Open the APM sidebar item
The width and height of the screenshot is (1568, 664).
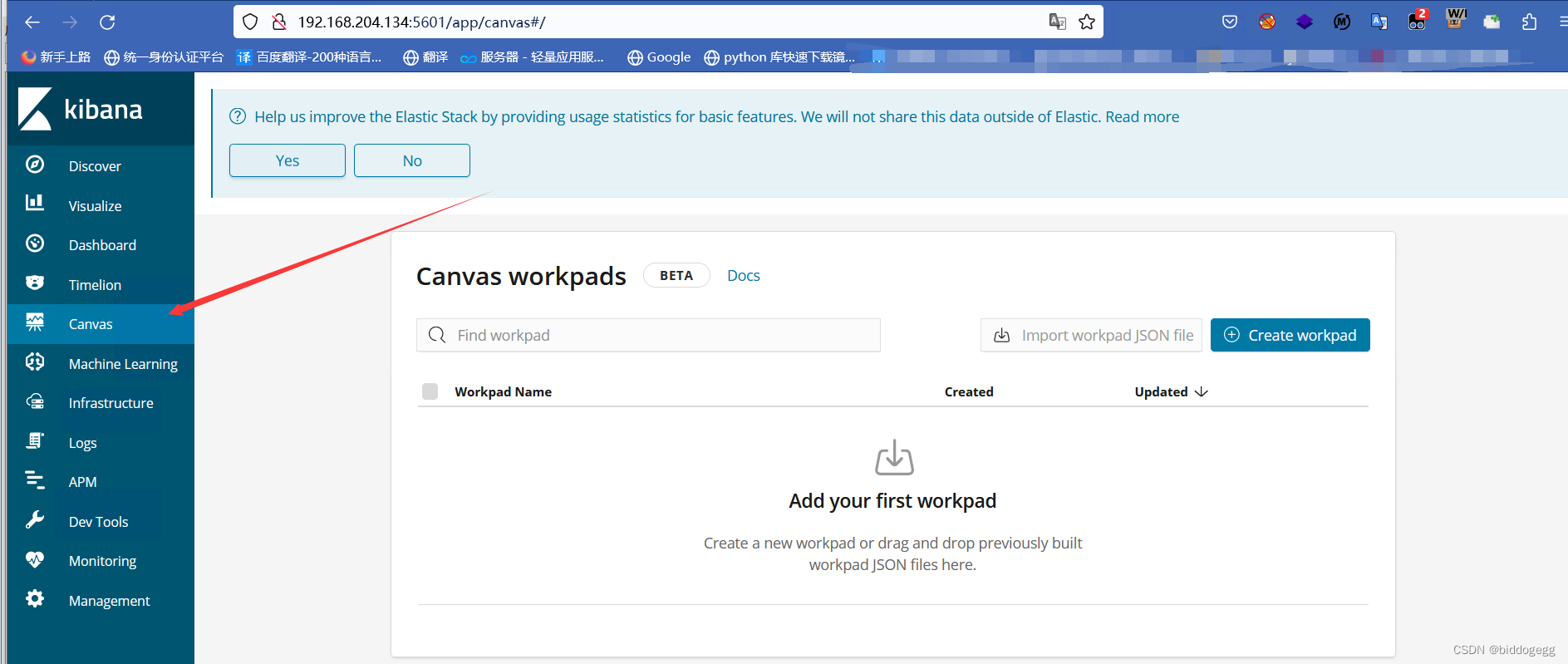pyautogui.click(x=82, y=482)
